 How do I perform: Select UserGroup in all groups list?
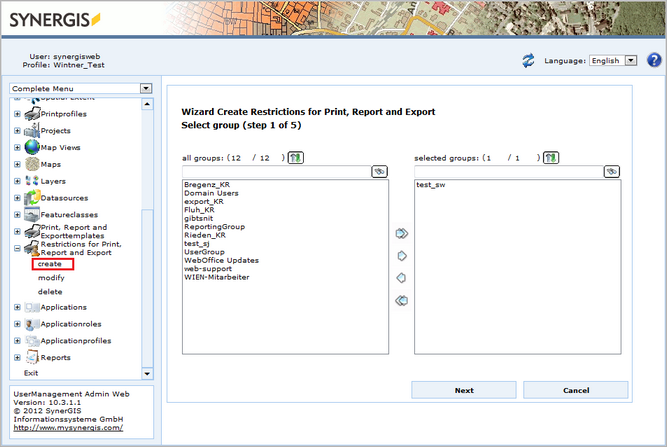coord(204,252)
